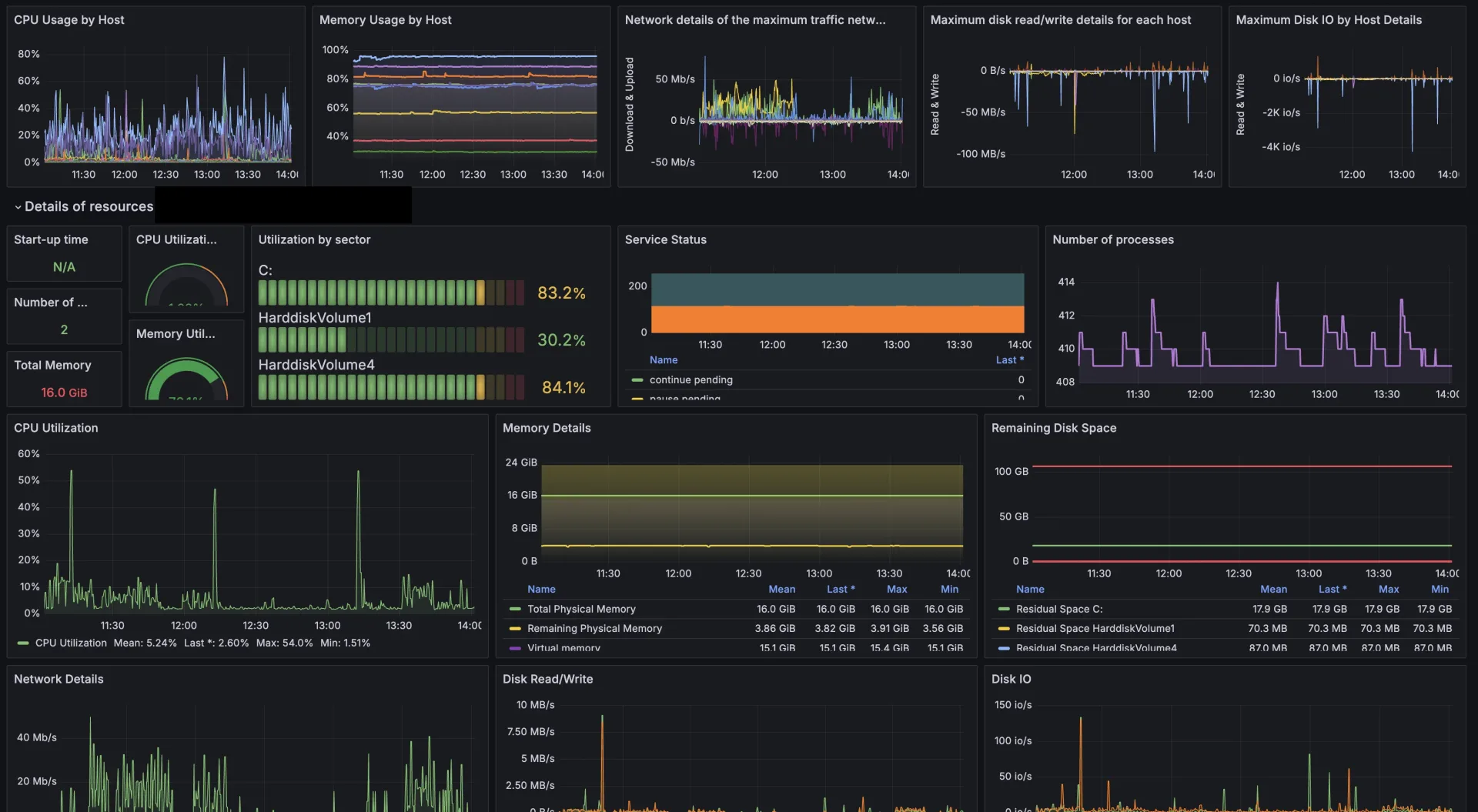Collapse the Details of resources row chevron

[x=18, y=207]
